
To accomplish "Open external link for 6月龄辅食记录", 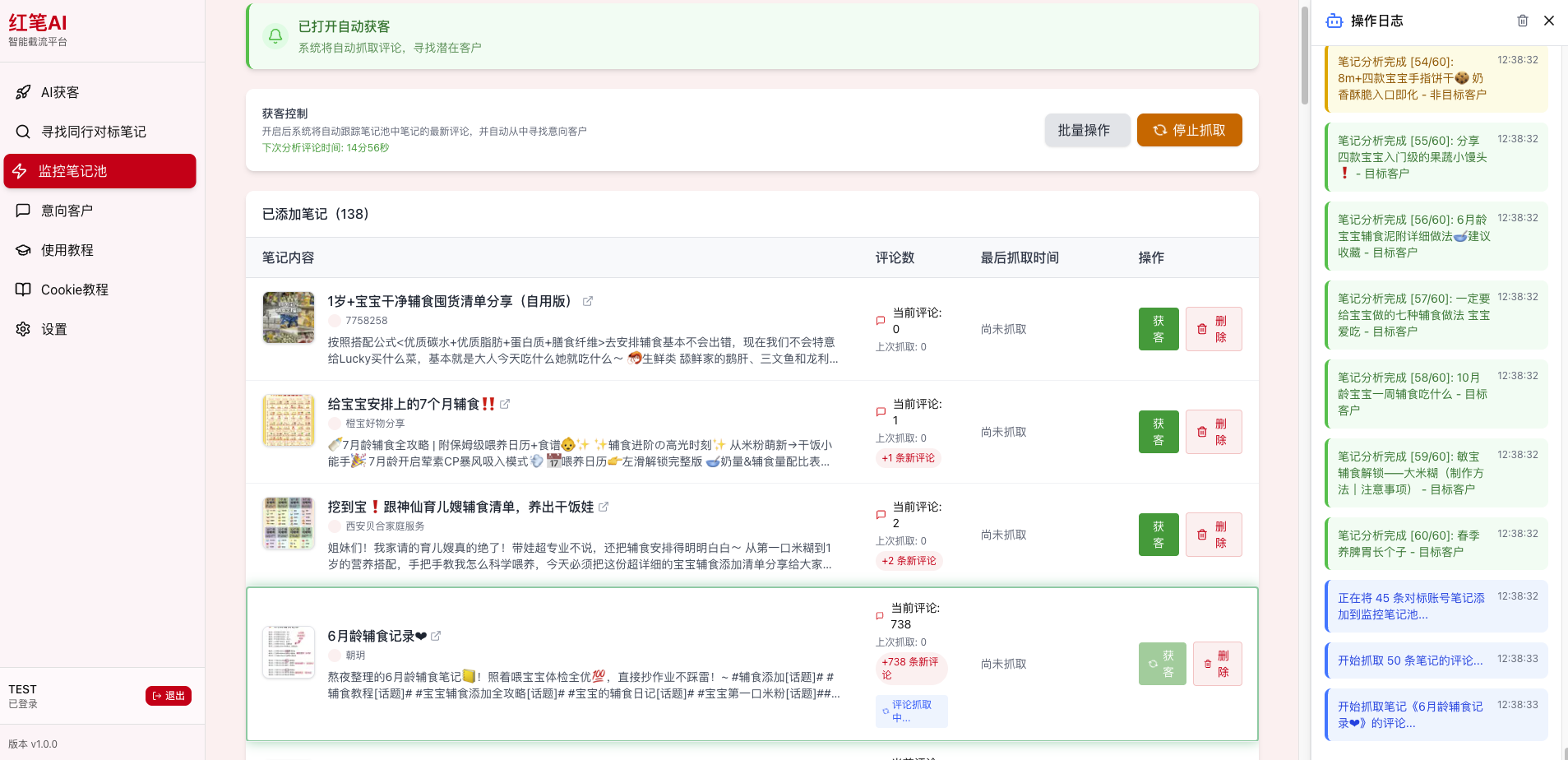I will point(436,636).
